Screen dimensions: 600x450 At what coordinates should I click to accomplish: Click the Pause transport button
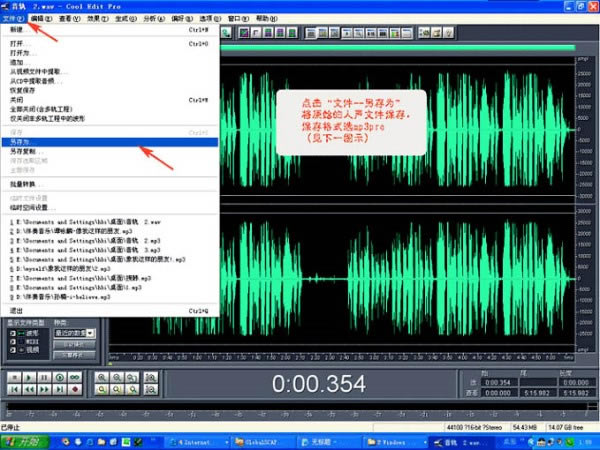click(x=44, y=377)
